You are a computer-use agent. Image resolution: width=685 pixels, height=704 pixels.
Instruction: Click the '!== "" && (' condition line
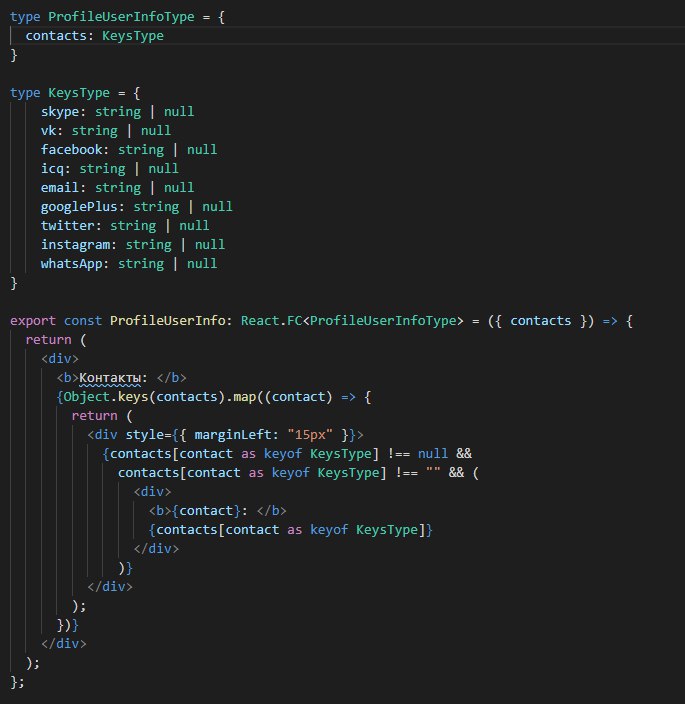click(x=299, y=473)
